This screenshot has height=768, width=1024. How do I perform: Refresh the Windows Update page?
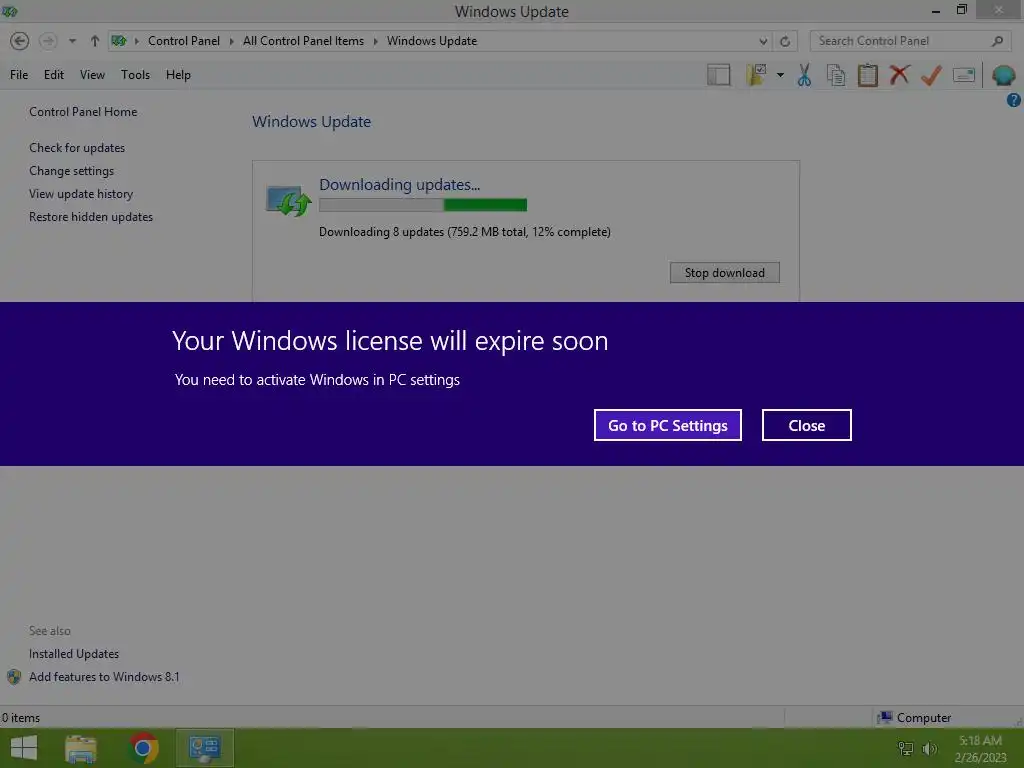(785, 41)
